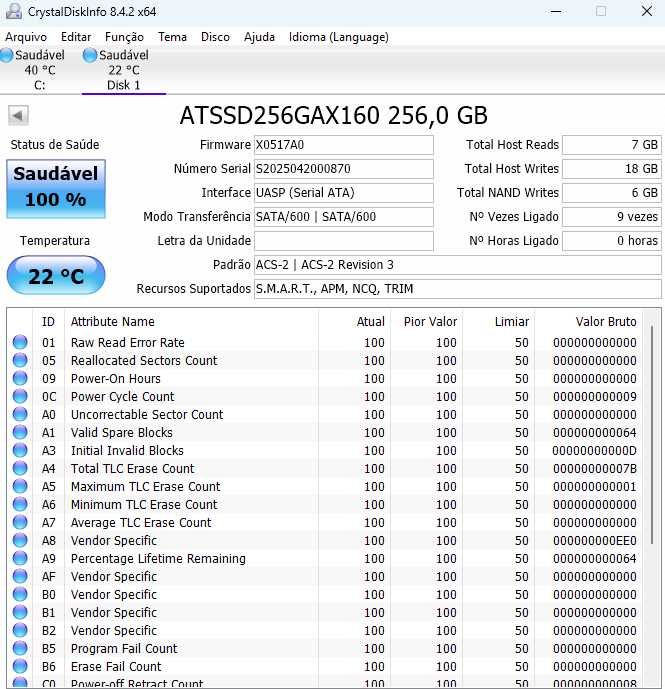Select the Disk 1 tab at 22 °C

(124, 70)
